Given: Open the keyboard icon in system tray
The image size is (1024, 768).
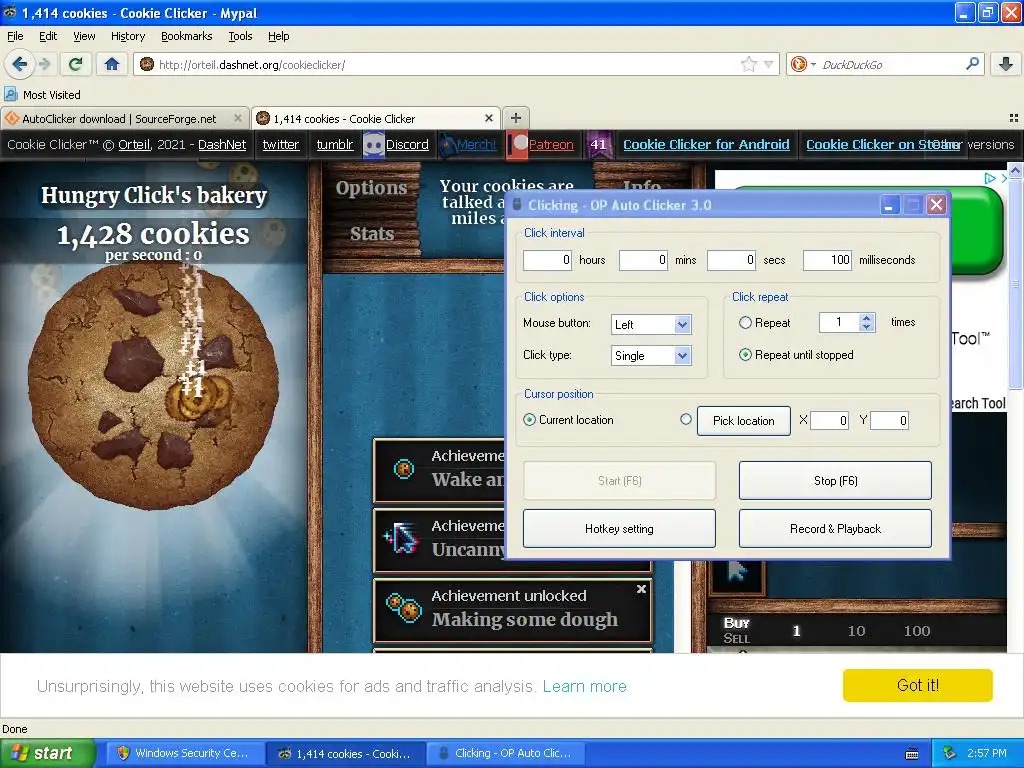Looking at the screenshot, I should pyautogui.click(x=912, y=754).
